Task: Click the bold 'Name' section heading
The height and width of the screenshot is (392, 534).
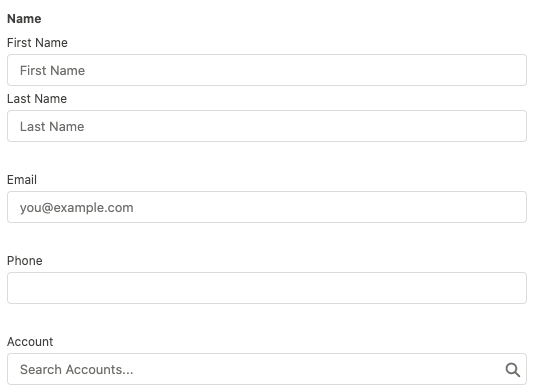Action: click(24, 19)
